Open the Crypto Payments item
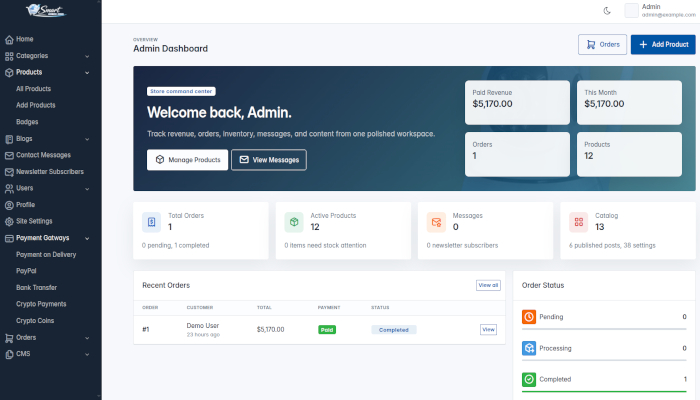Viewport: 700px width, 400px height. click(41, 304)
